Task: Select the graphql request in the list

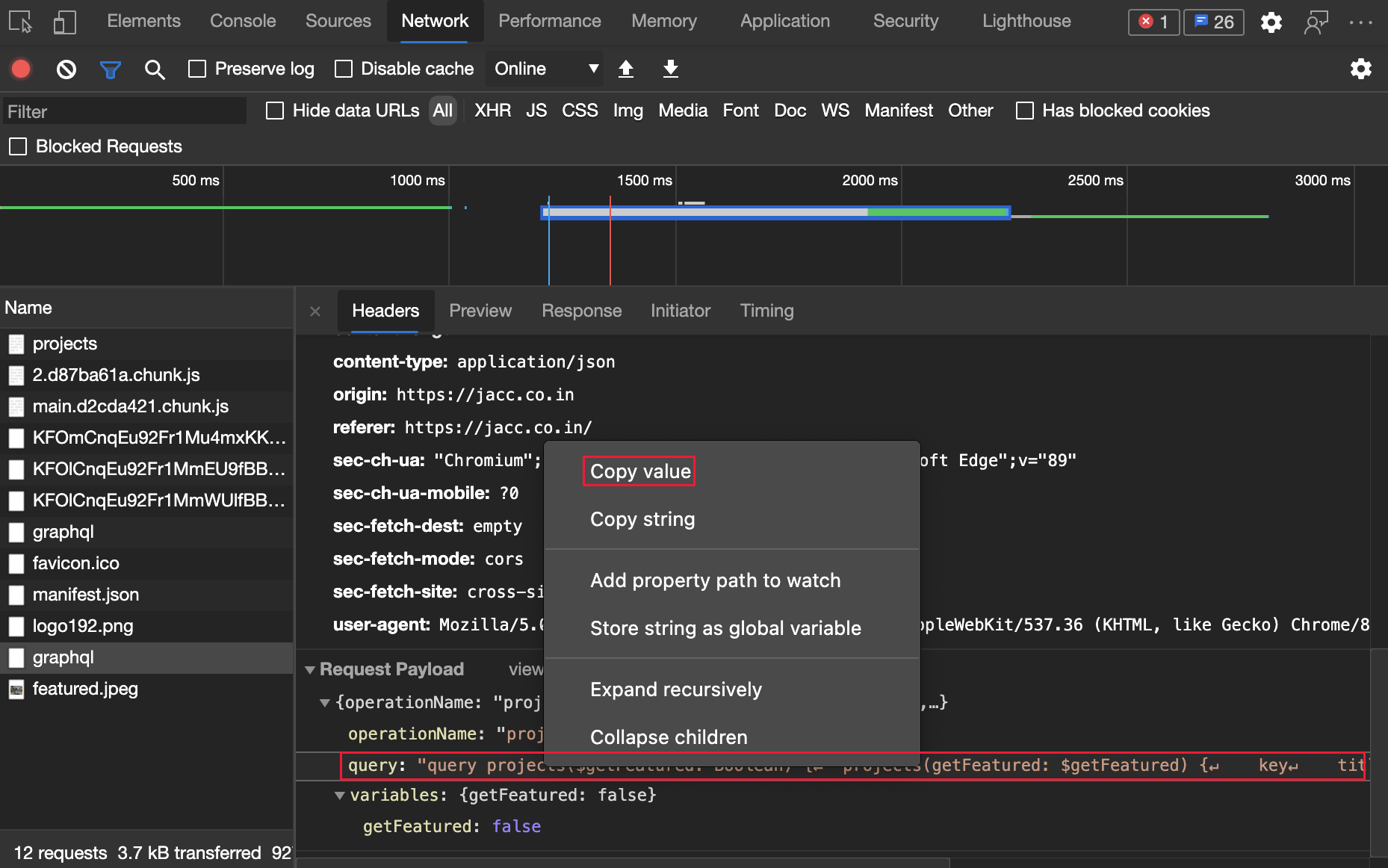Action: 63,532
